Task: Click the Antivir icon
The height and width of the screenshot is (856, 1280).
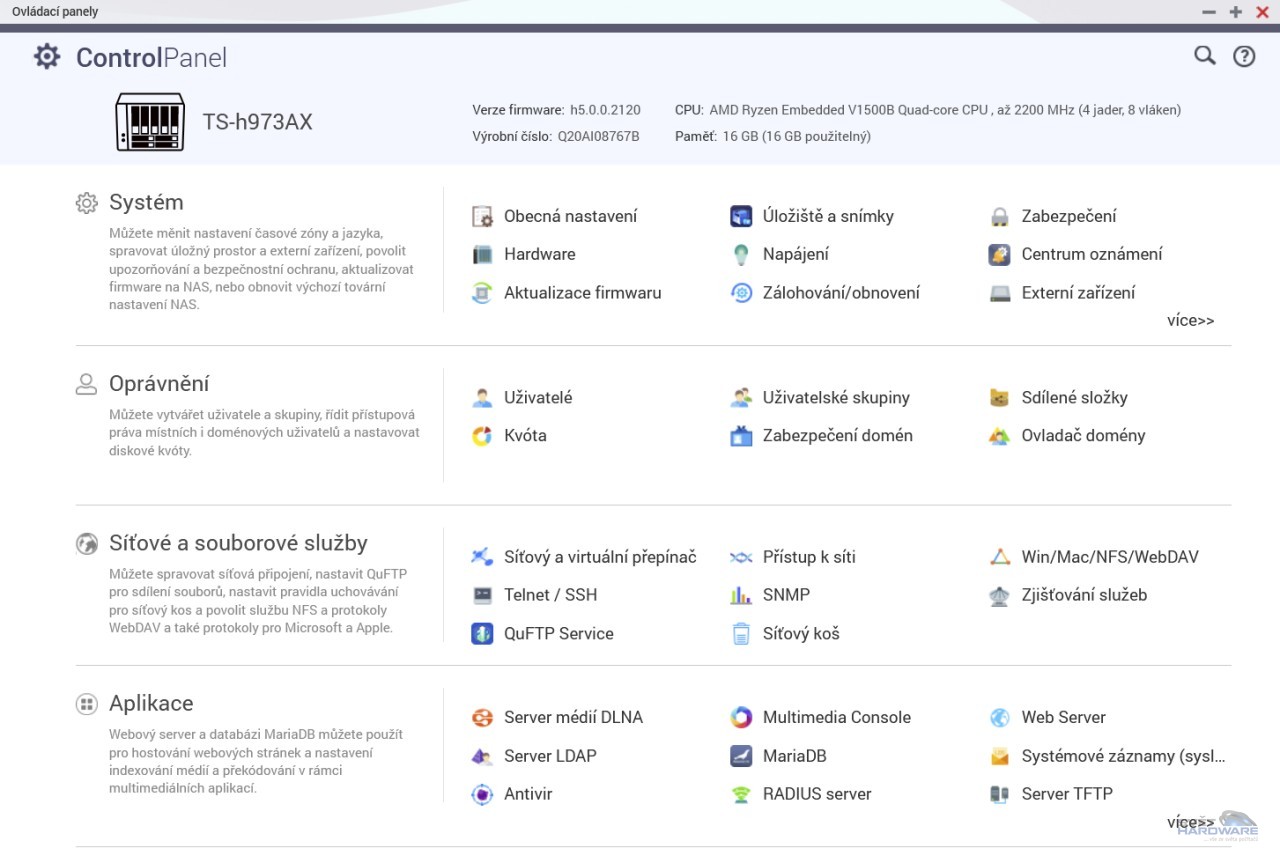Action: [x=482, y=795]
